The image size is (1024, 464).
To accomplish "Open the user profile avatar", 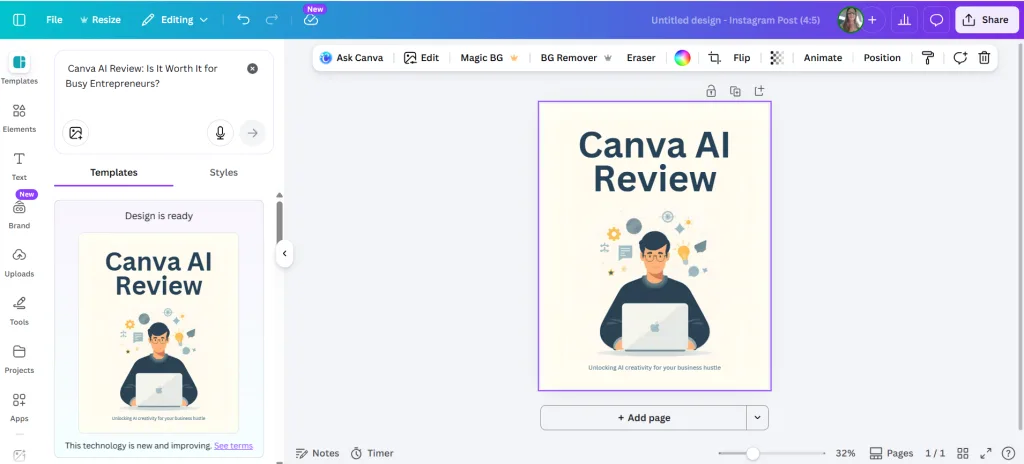I will coord(851,20).
